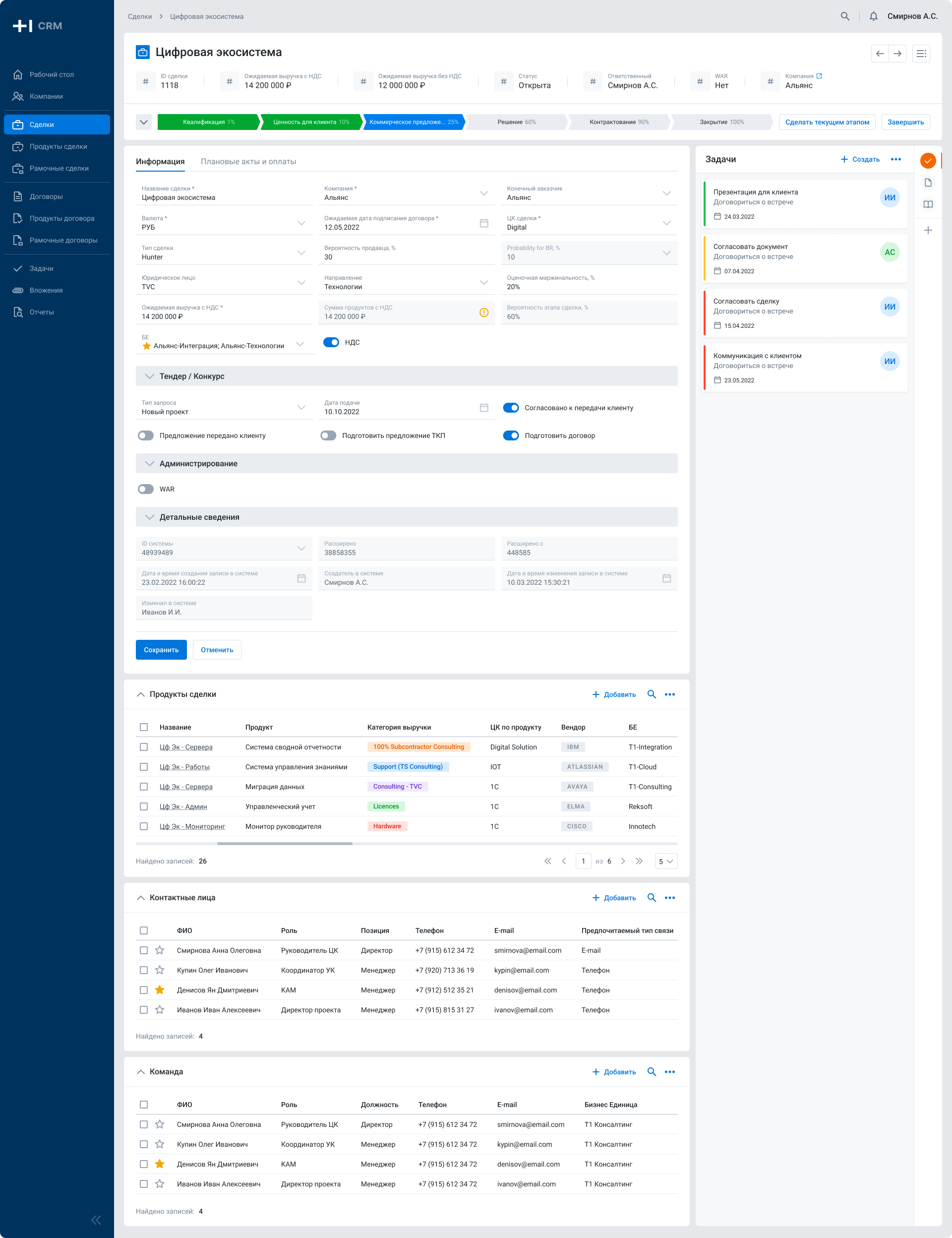This screenshot has height=1238, width=952.
Task: Go to next products page
Action: [623, 861]
